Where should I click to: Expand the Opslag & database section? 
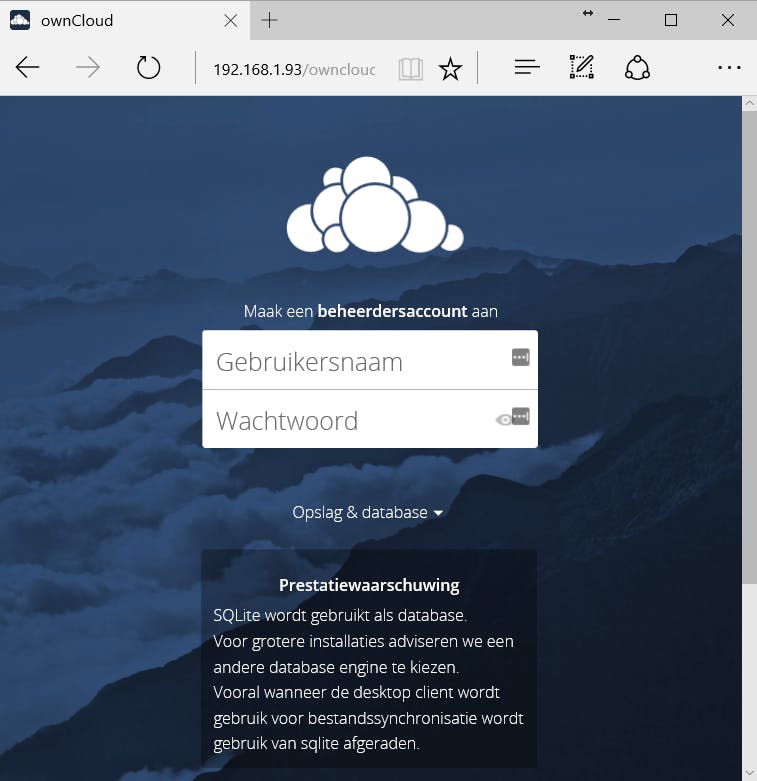[368, 512]
